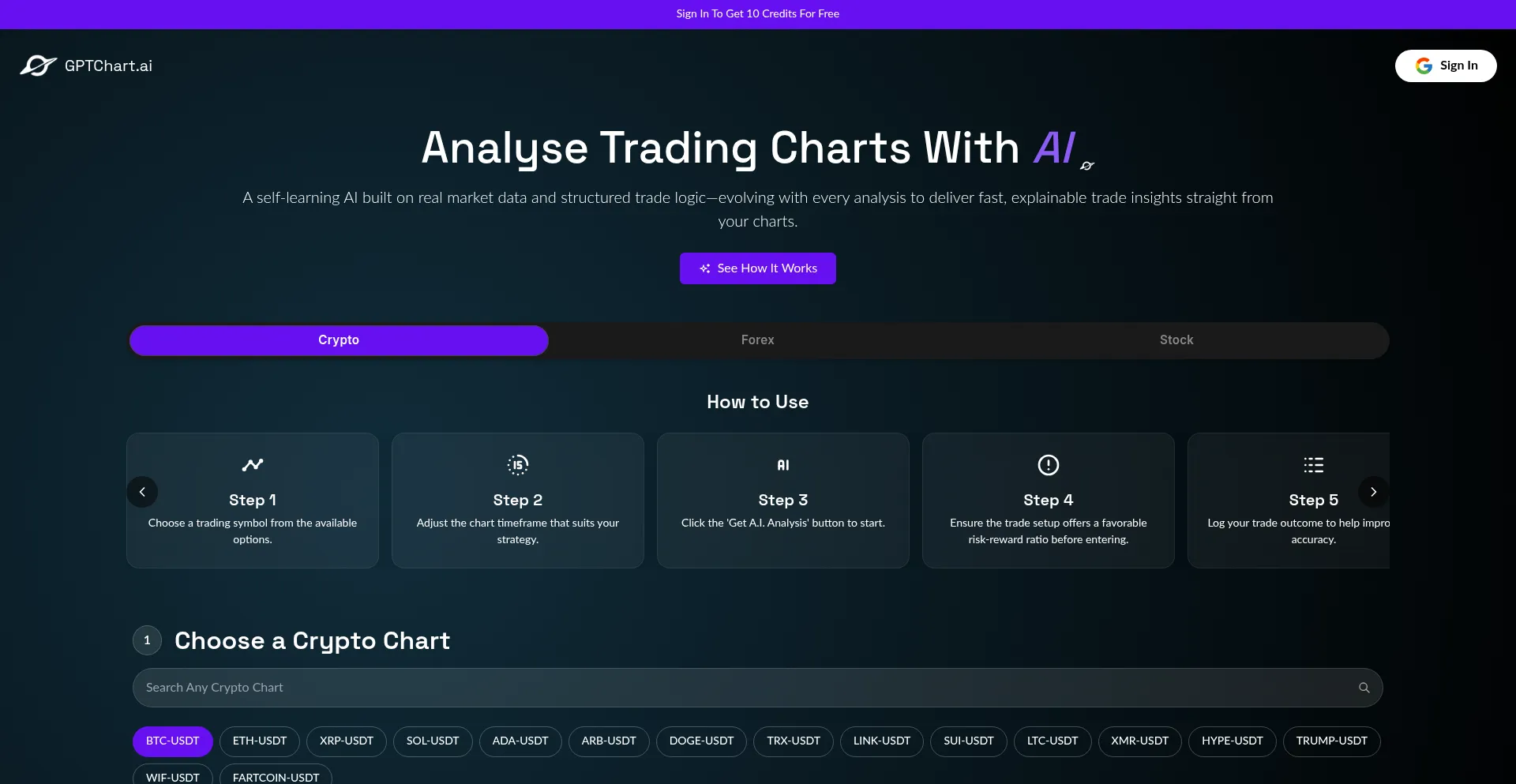Select the Crypto tab
The height and width of the screenshot is (784, 1516).
(339, 340)
